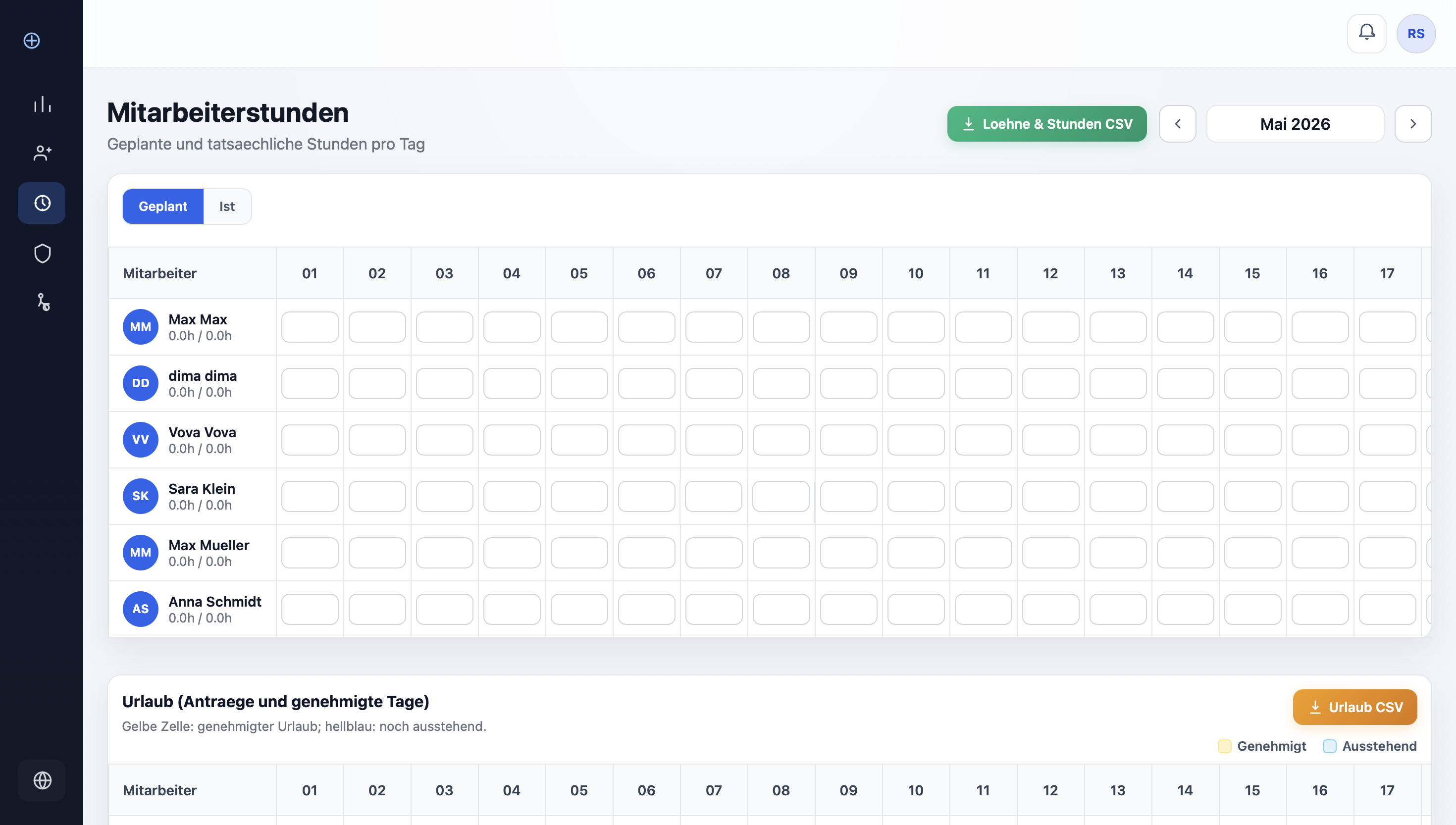
Task: Click the MM avatar of Max Max
Action: pos(141,327)
